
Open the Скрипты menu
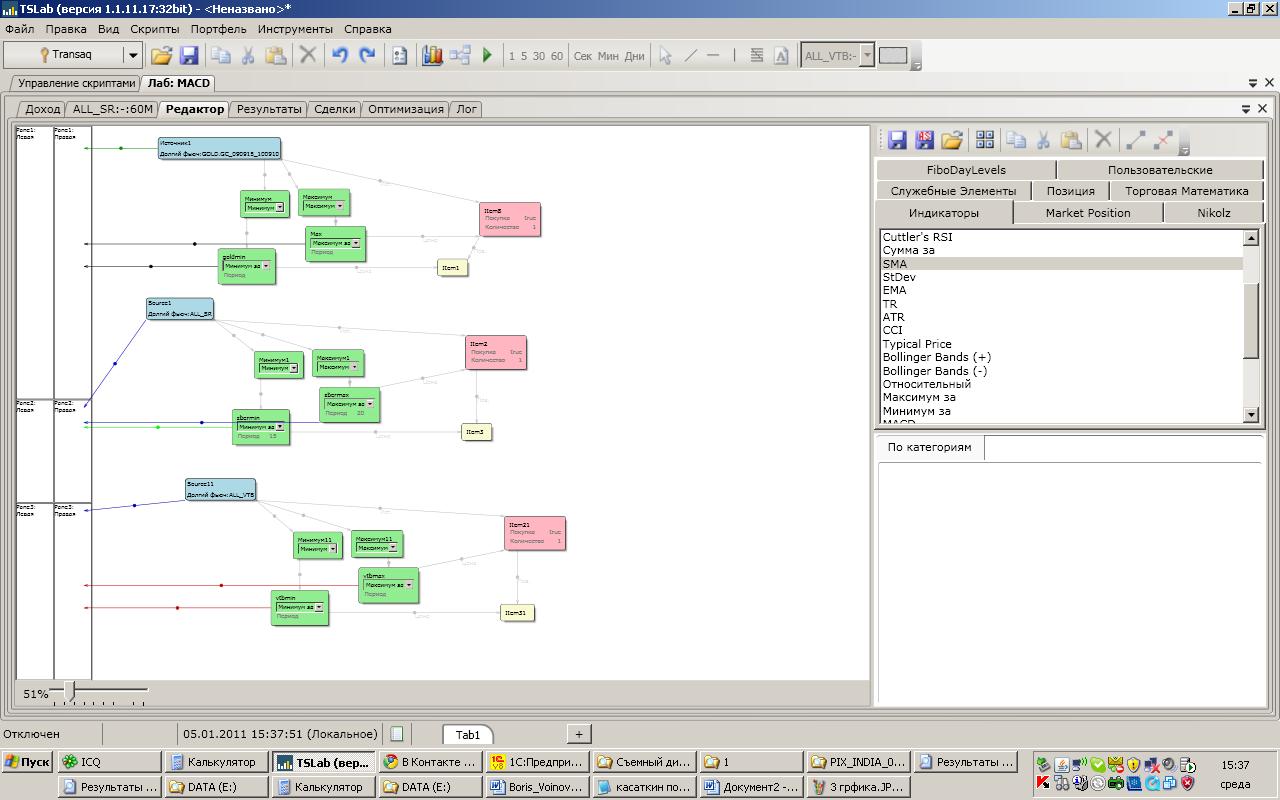pyautogui.click(x=154, y=29)
